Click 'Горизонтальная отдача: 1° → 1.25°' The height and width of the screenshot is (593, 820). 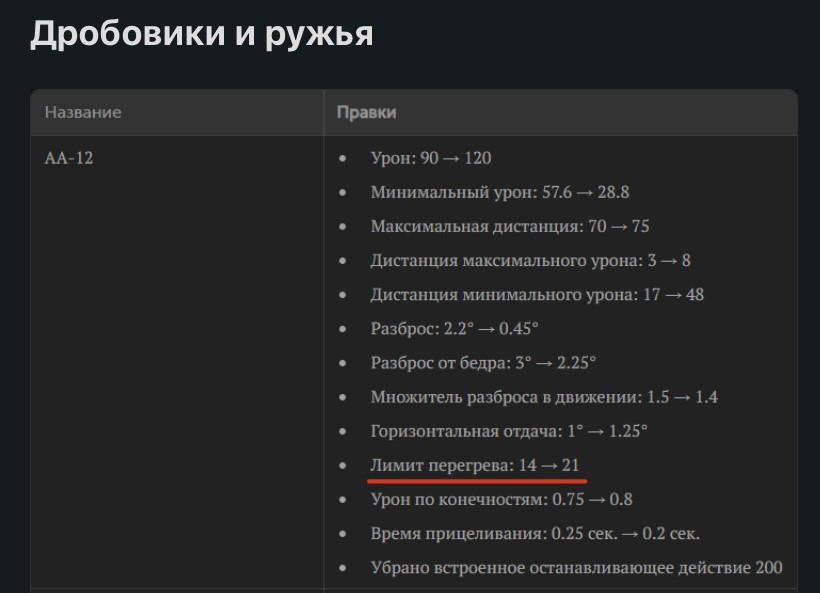point(509,431)
